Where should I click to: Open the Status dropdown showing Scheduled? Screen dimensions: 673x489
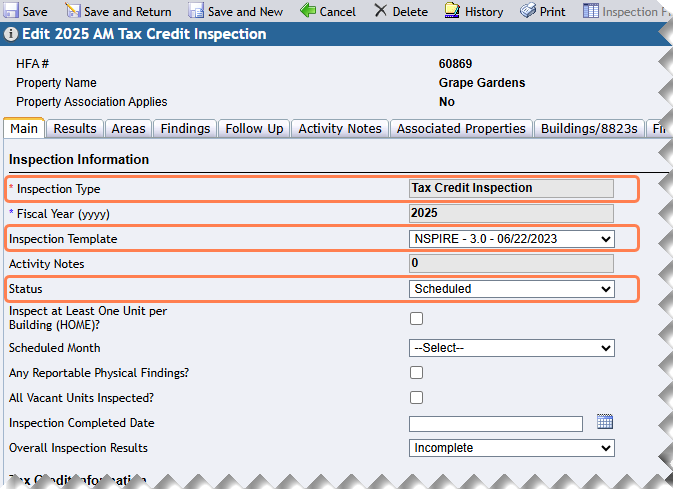512,289
